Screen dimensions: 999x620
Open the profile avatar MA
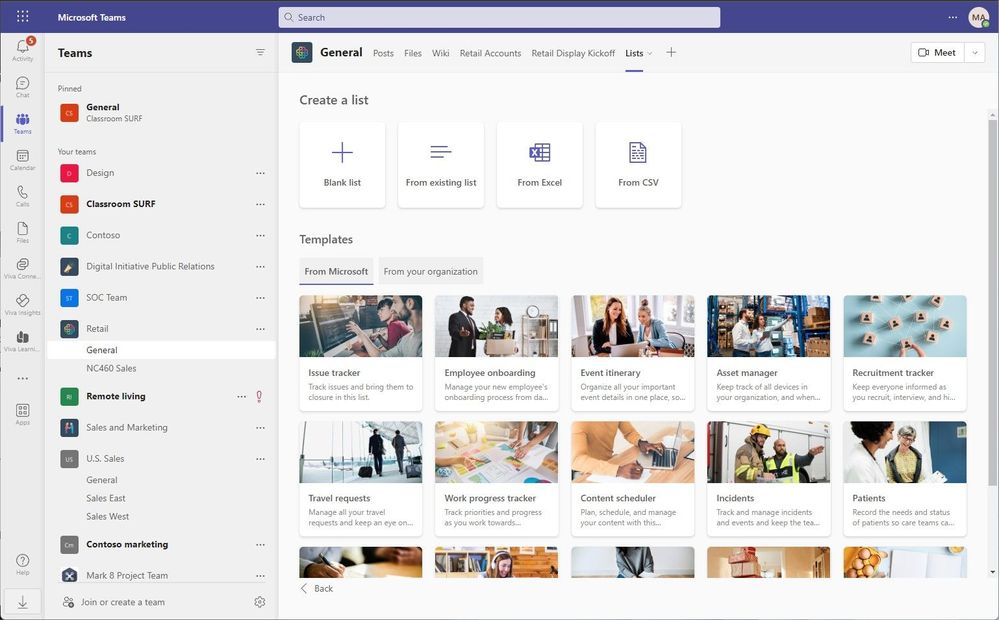[x=978, y=17]
